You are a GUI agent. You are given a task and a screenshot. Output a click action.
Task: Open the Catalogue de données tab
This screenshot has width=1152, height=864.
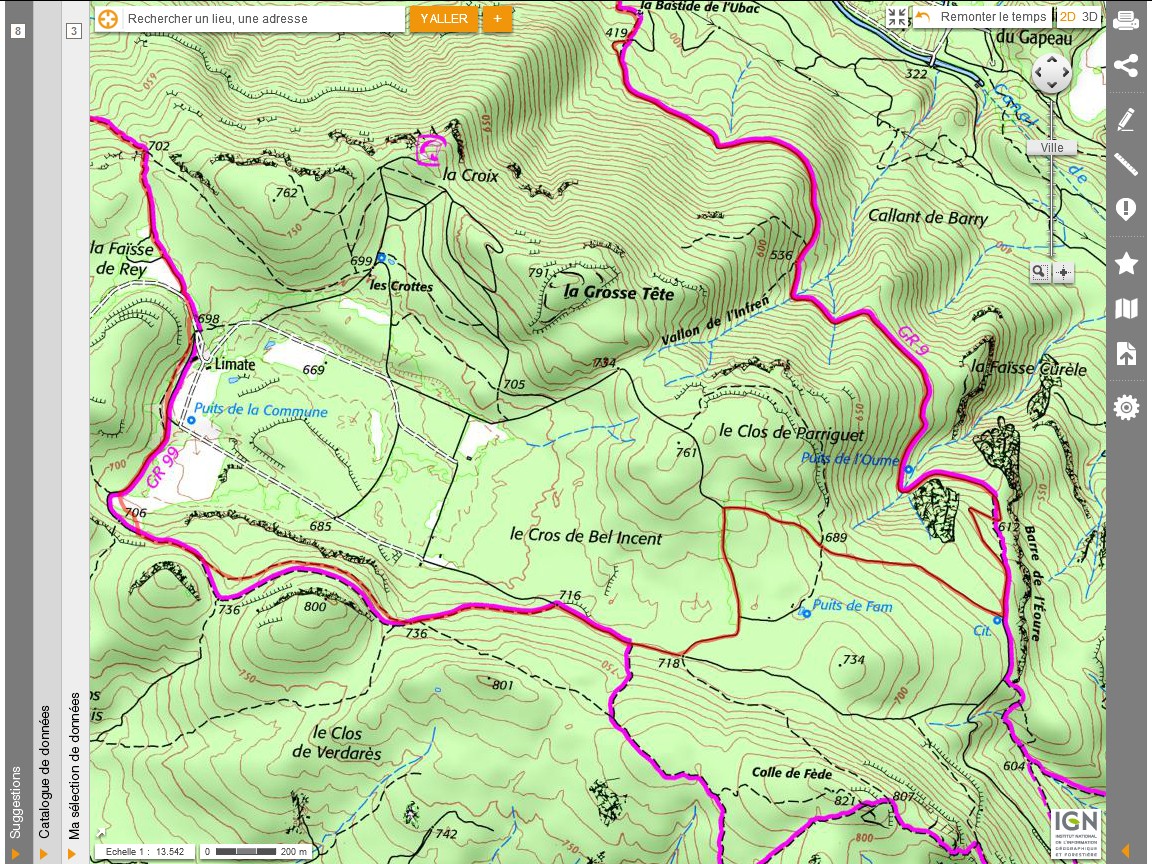click(44, 771)
